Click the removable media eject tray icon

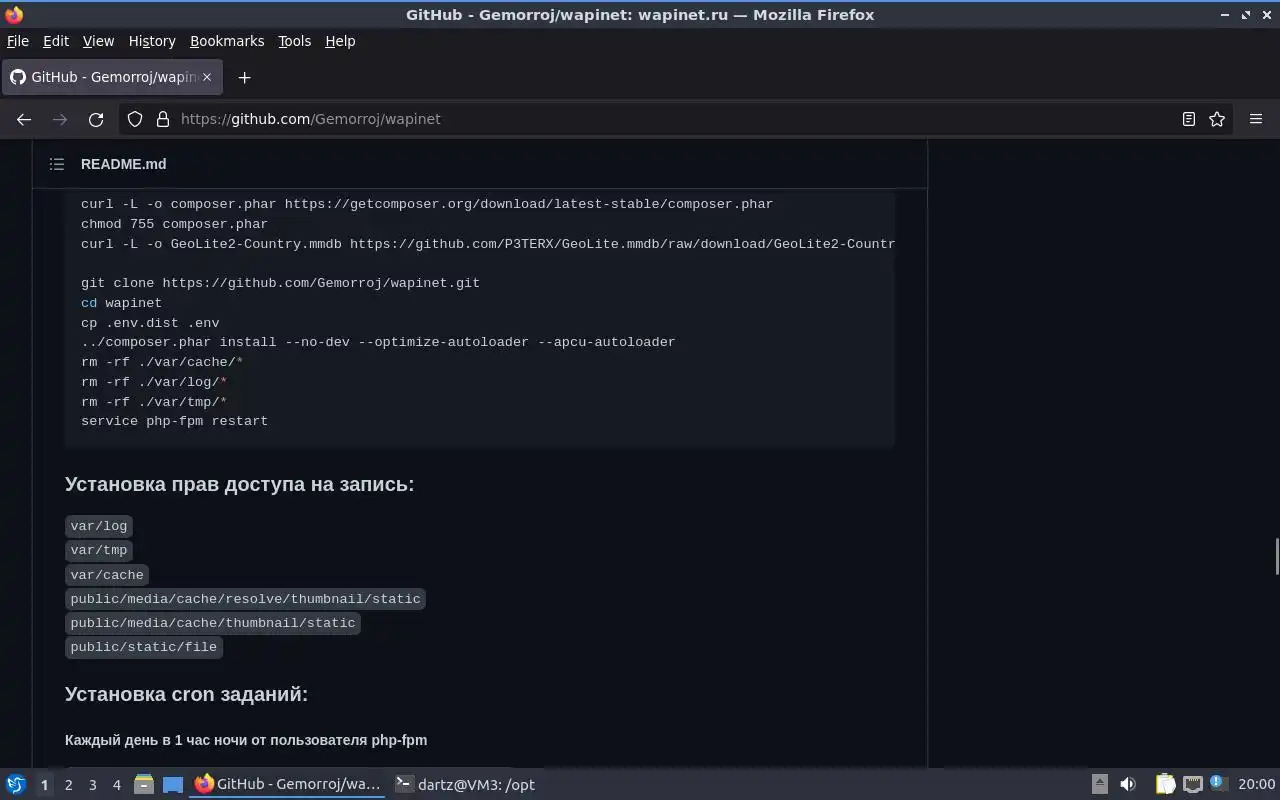coord(1099,785)
